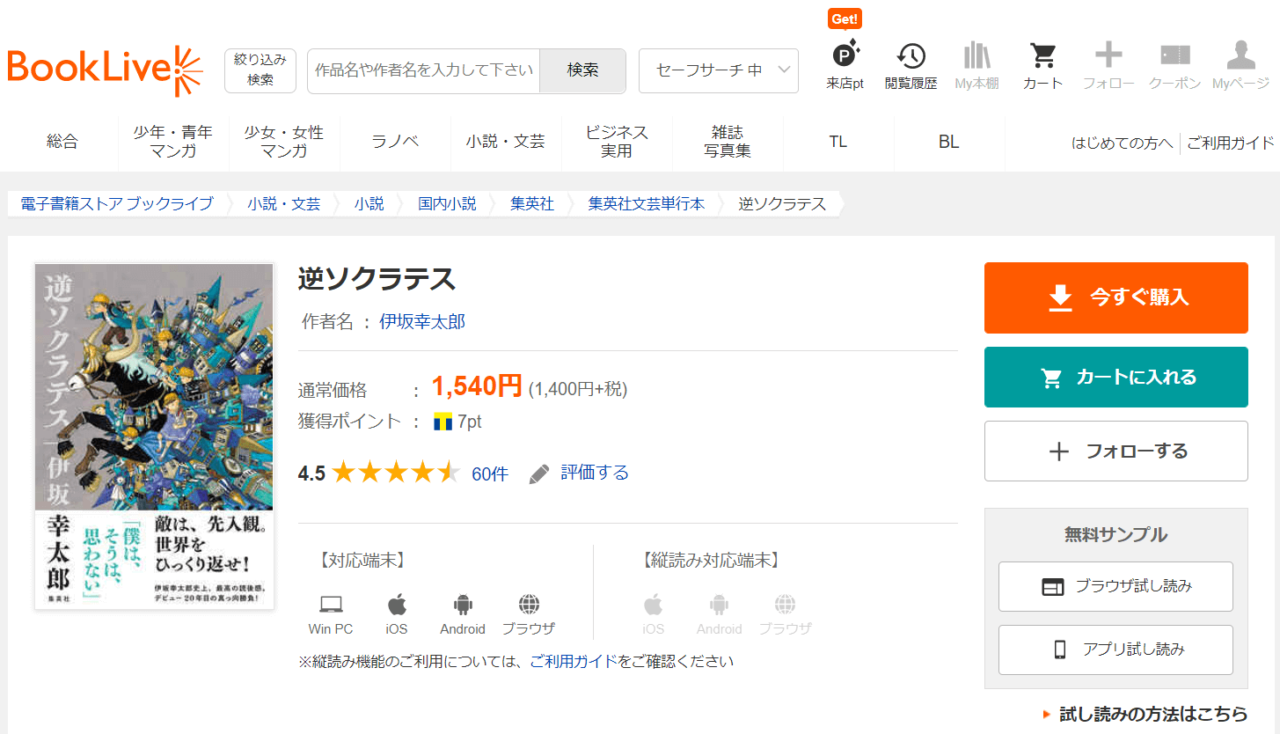
Task: Open the 来店pt points icon
Action: (845, 56)
